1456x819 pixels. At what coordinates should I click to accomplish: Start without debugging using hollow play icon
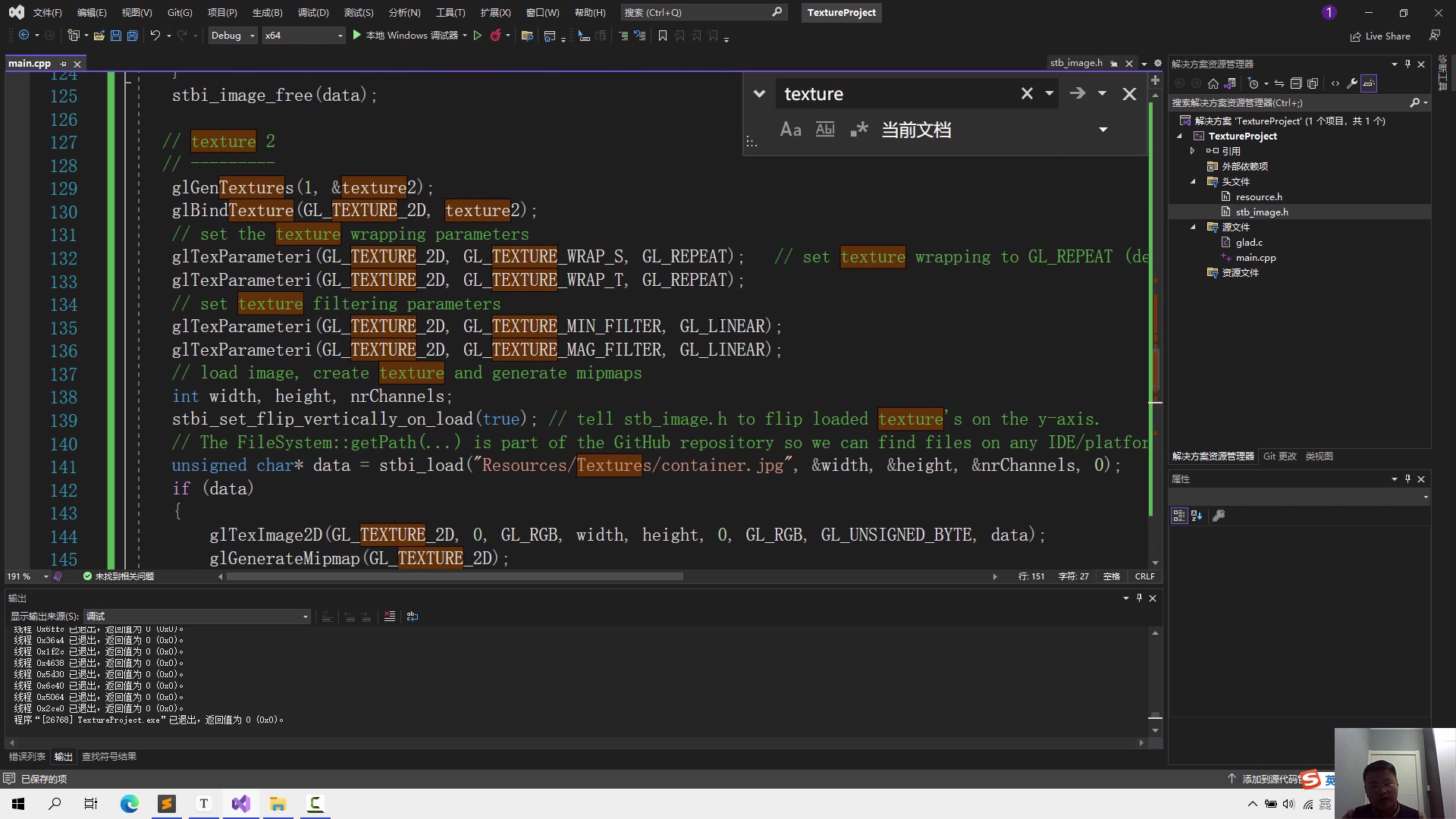[477, 36]
